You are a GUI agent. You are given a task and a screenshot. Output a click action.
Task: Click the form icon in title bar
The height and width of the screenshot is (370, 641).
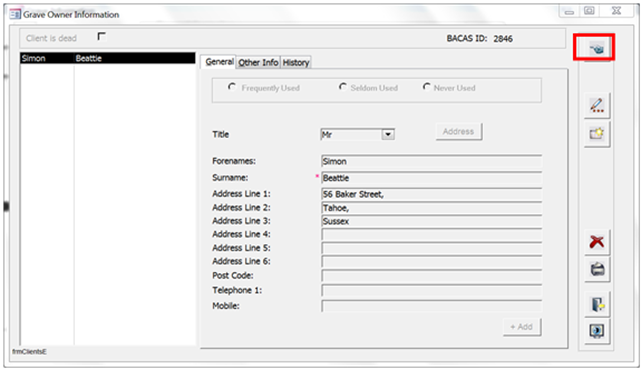pyautogui.click(x=15, y=15)
